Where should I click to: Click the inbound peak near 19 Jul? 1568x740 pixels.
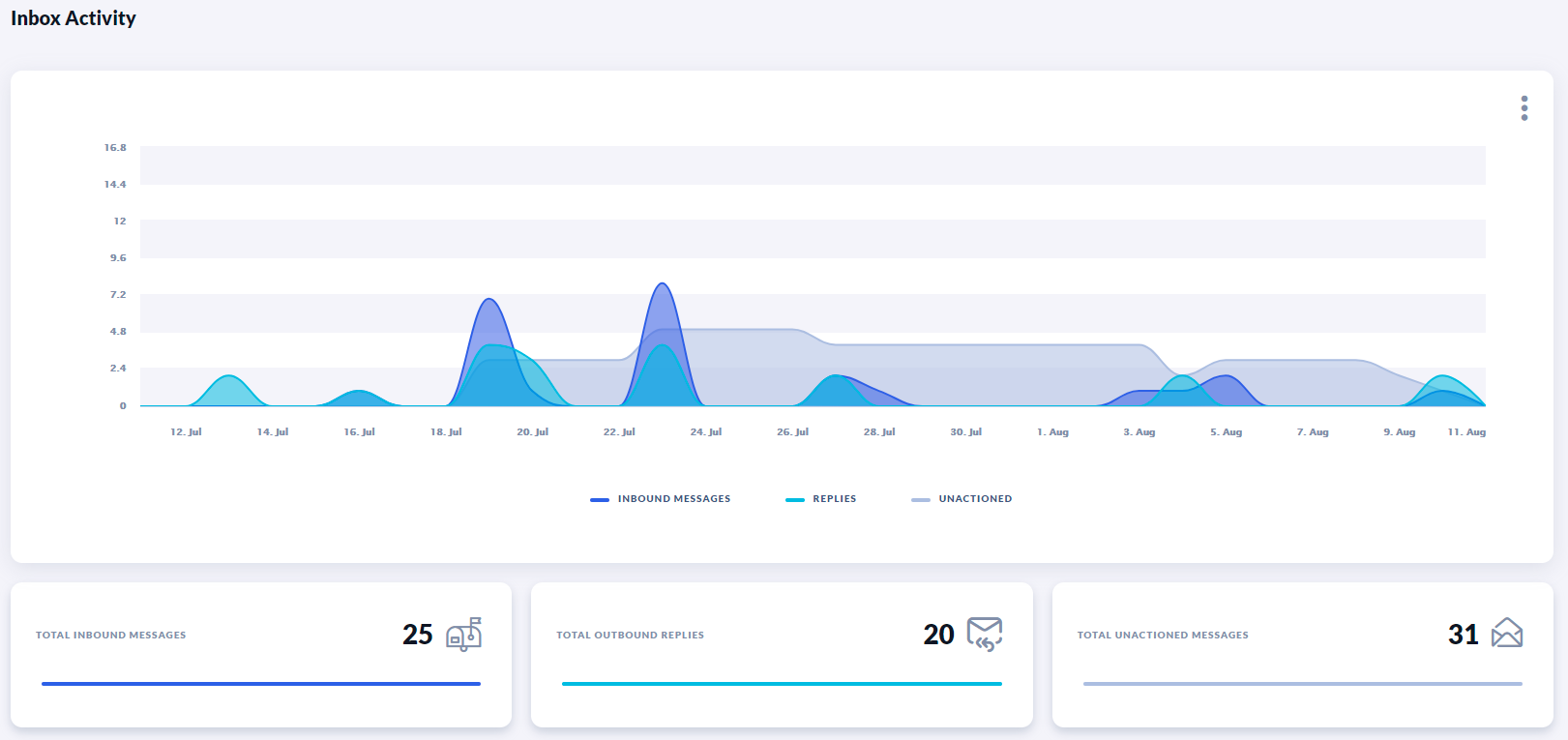(489, 300)
